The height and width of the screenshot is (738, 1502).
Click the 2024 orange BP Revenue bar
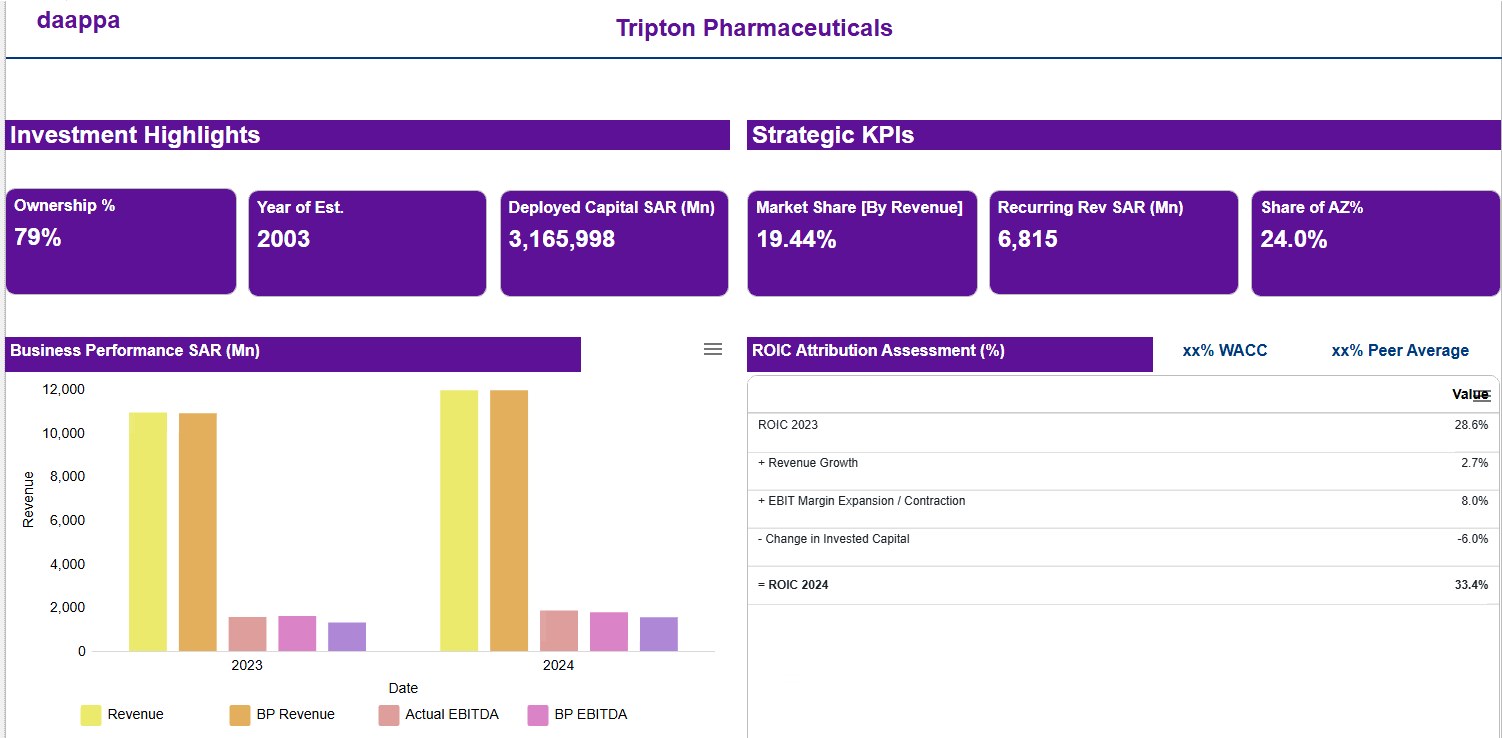click(x=509, y=521)
